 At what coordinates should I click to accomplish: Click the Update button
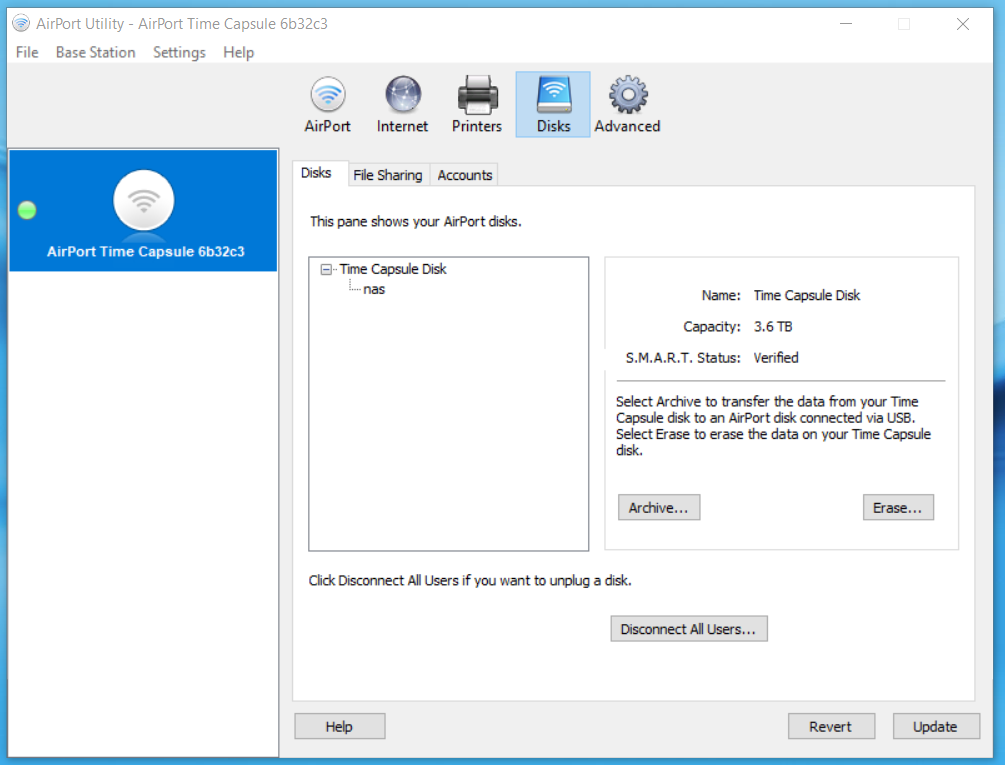coord(936,727)
